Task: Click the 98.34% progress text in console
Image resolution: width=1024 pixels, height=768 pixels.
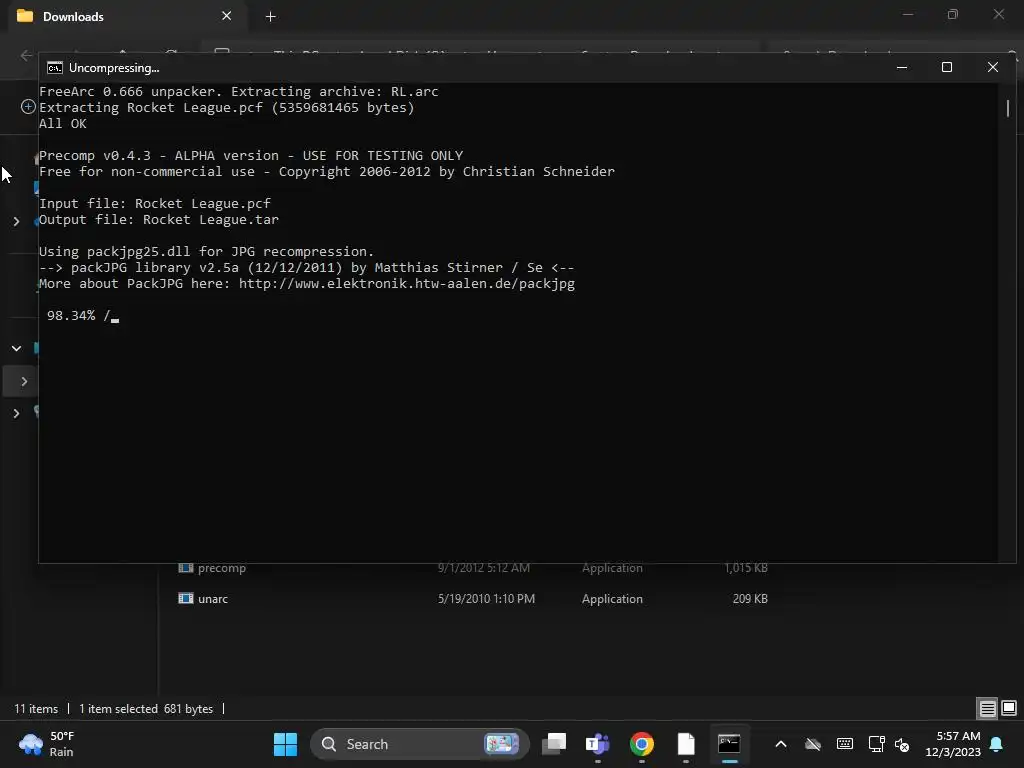Action: (71, 315)
